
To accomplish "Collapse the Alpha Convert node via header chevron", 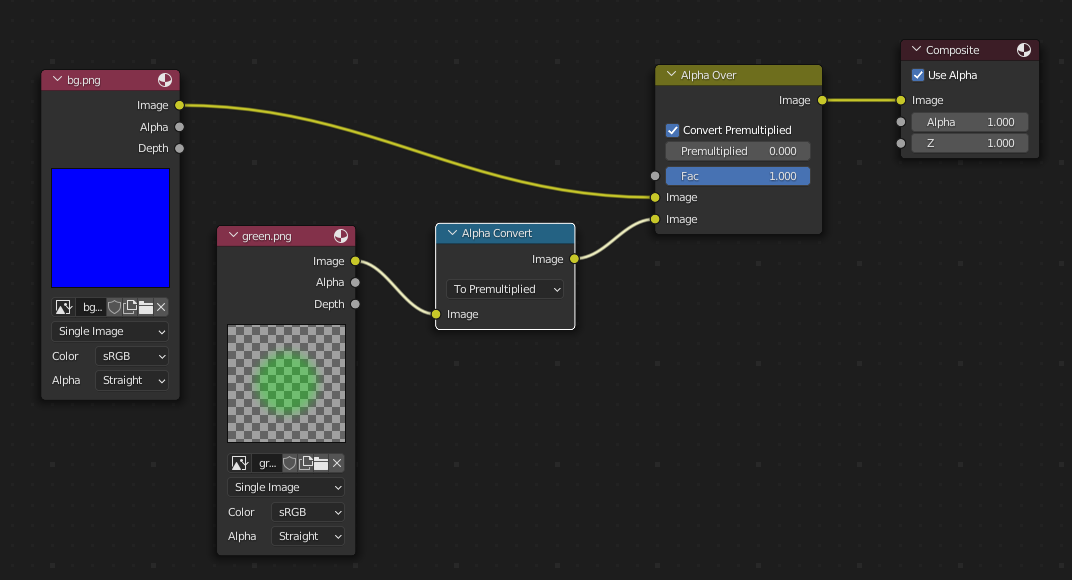I will click(450, 233).
